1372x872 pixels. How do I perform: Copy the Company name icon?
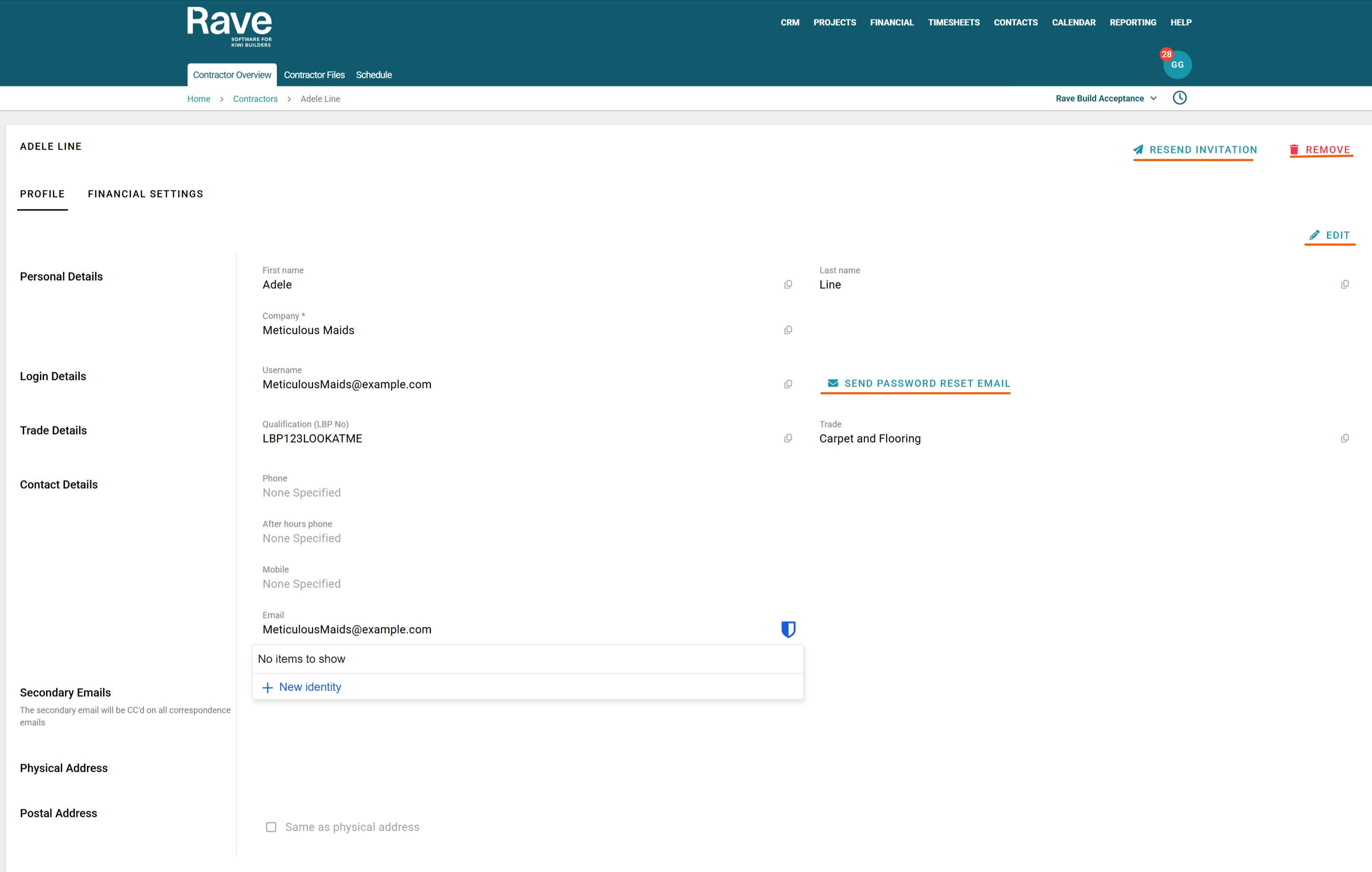point(788,330)
